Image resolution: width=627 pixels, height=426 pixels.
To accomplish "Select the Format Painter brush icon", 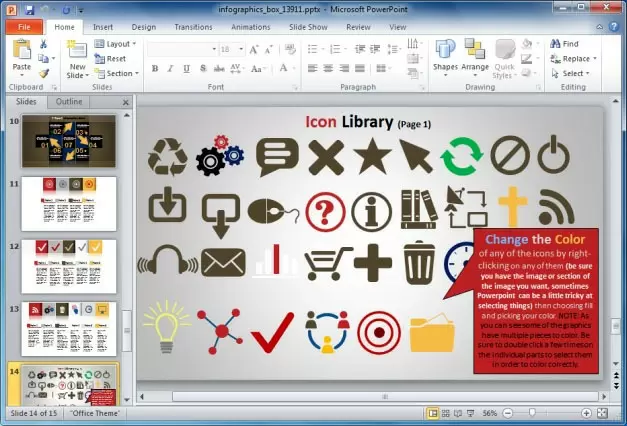I will tap(44, 73).
